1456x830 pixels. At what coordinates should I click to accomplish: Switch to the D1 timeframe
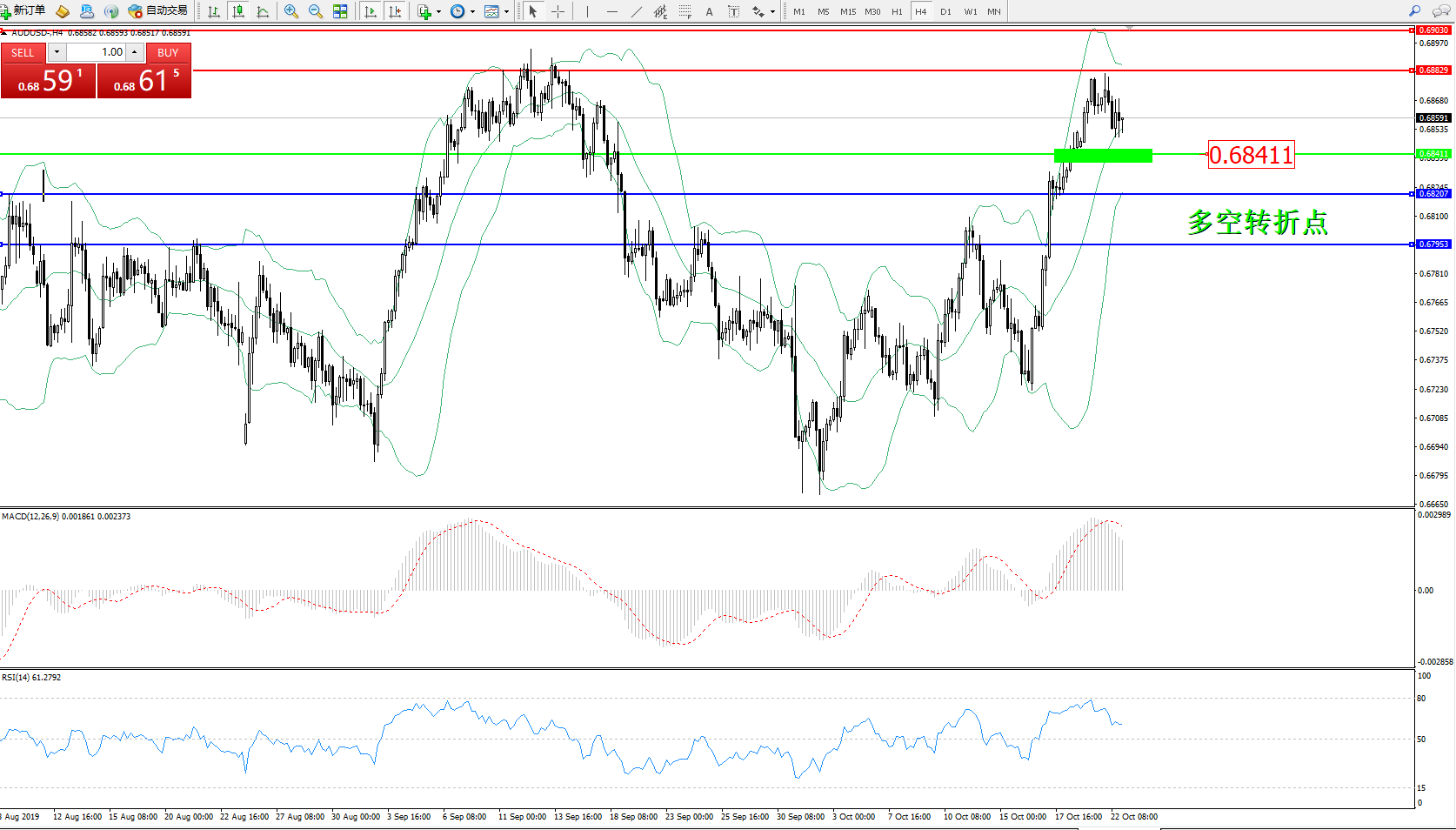(x=945, y=11)
